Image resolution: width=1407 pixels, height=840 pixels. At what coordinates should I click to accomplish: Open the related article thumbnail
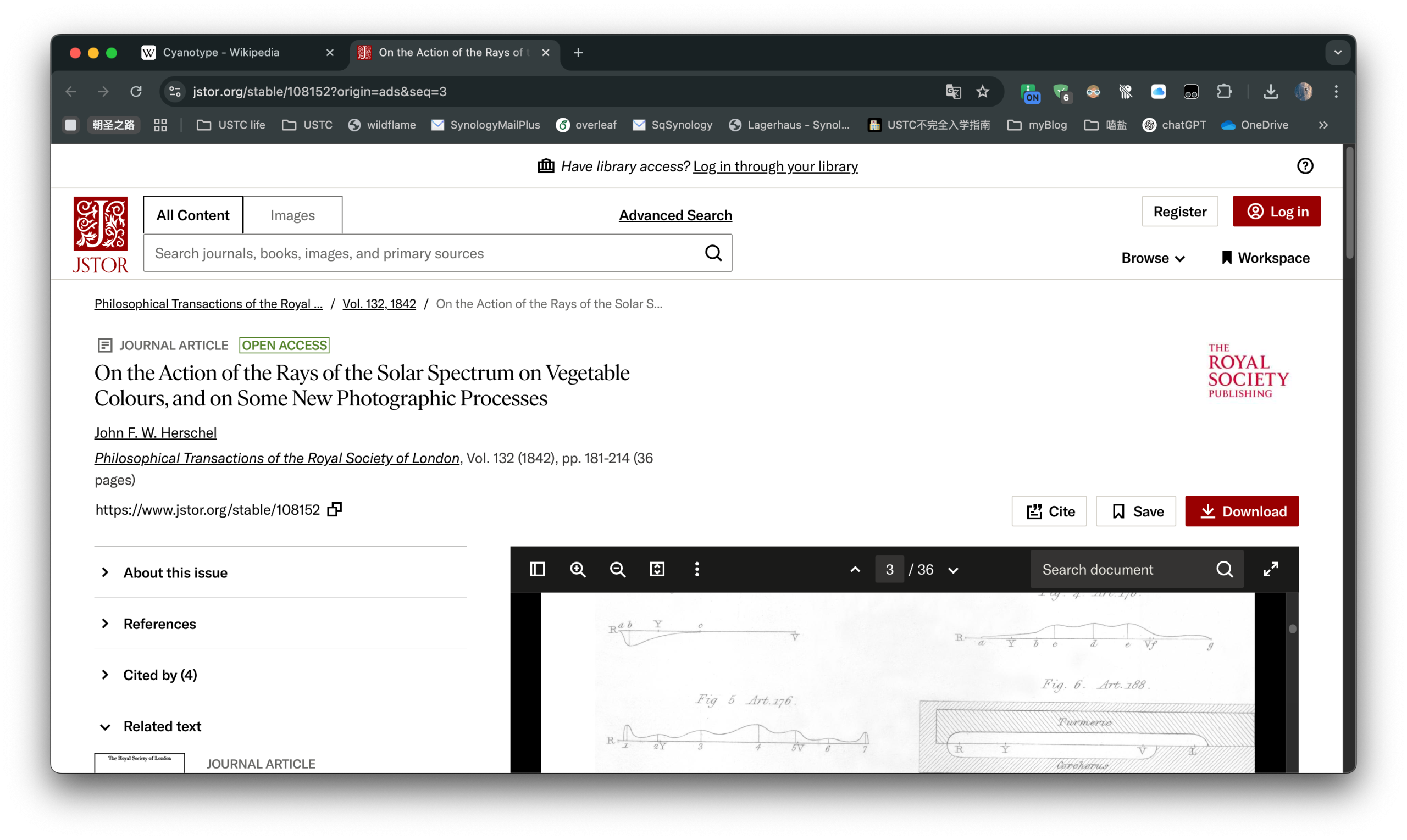click(139, 763)
